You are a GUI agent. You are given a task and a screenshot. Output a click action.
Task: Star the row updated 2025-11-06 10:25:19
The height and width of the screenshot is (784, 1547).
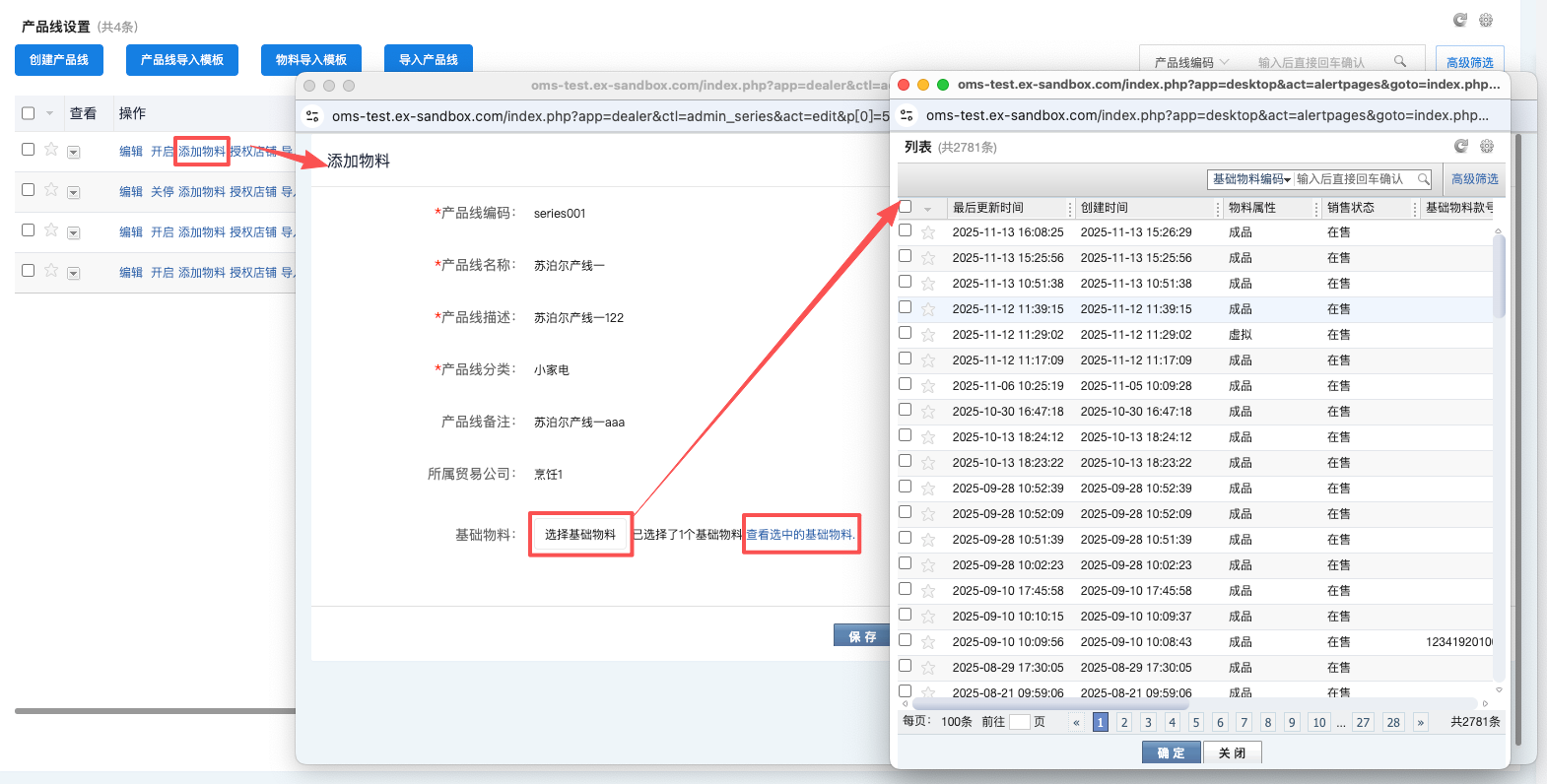point(928,386)
